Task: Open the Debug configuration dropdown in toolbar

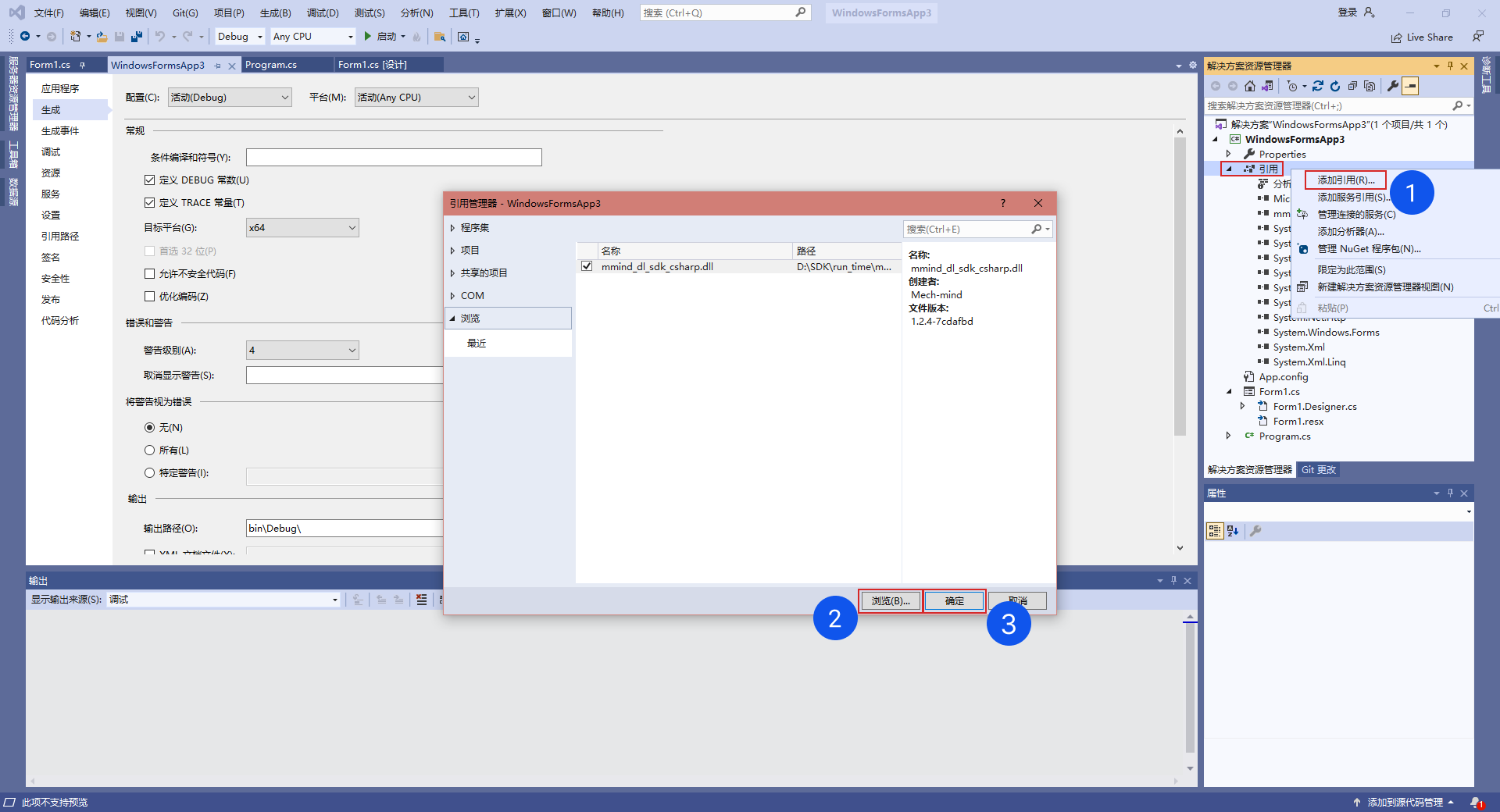Action: pos(240,37)
